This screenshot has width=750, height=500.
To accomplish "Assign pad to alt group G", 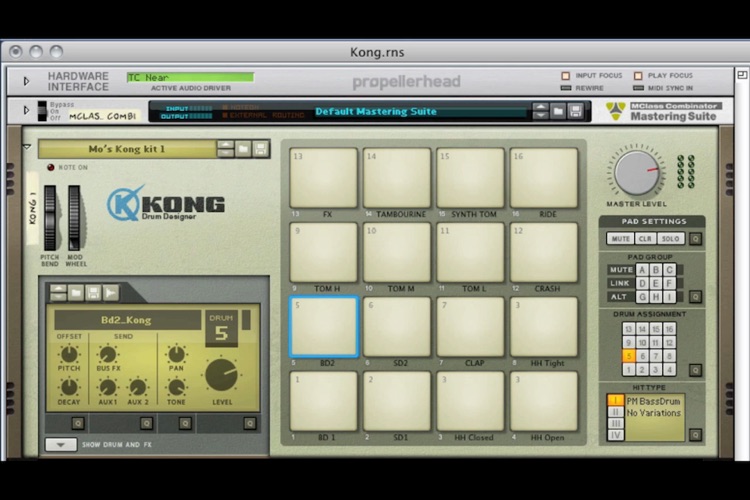I will [x=642, y=297].
